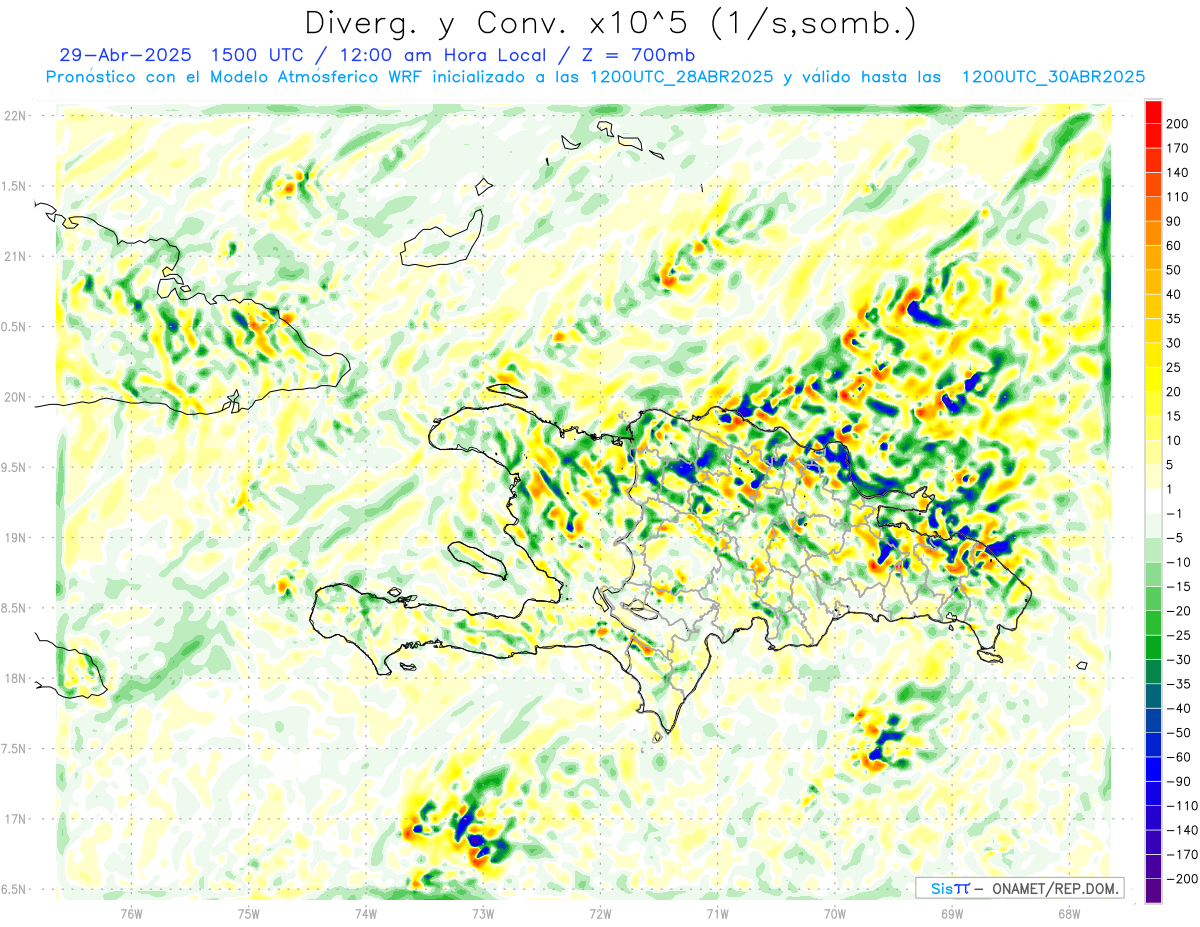Click the positive '25' color scale value
The width and height of the screenshot is (1200, 927).
click(x=1176, y=367)
